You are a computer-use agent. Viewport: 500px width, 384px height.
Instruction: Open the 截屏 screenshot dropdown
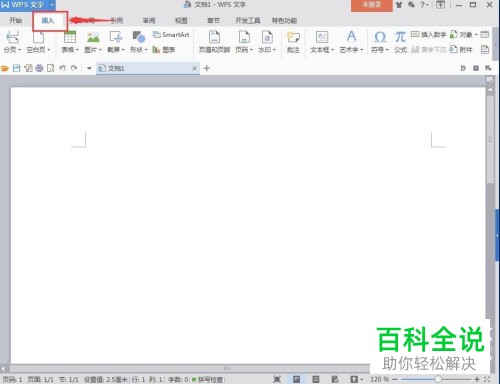116,42
